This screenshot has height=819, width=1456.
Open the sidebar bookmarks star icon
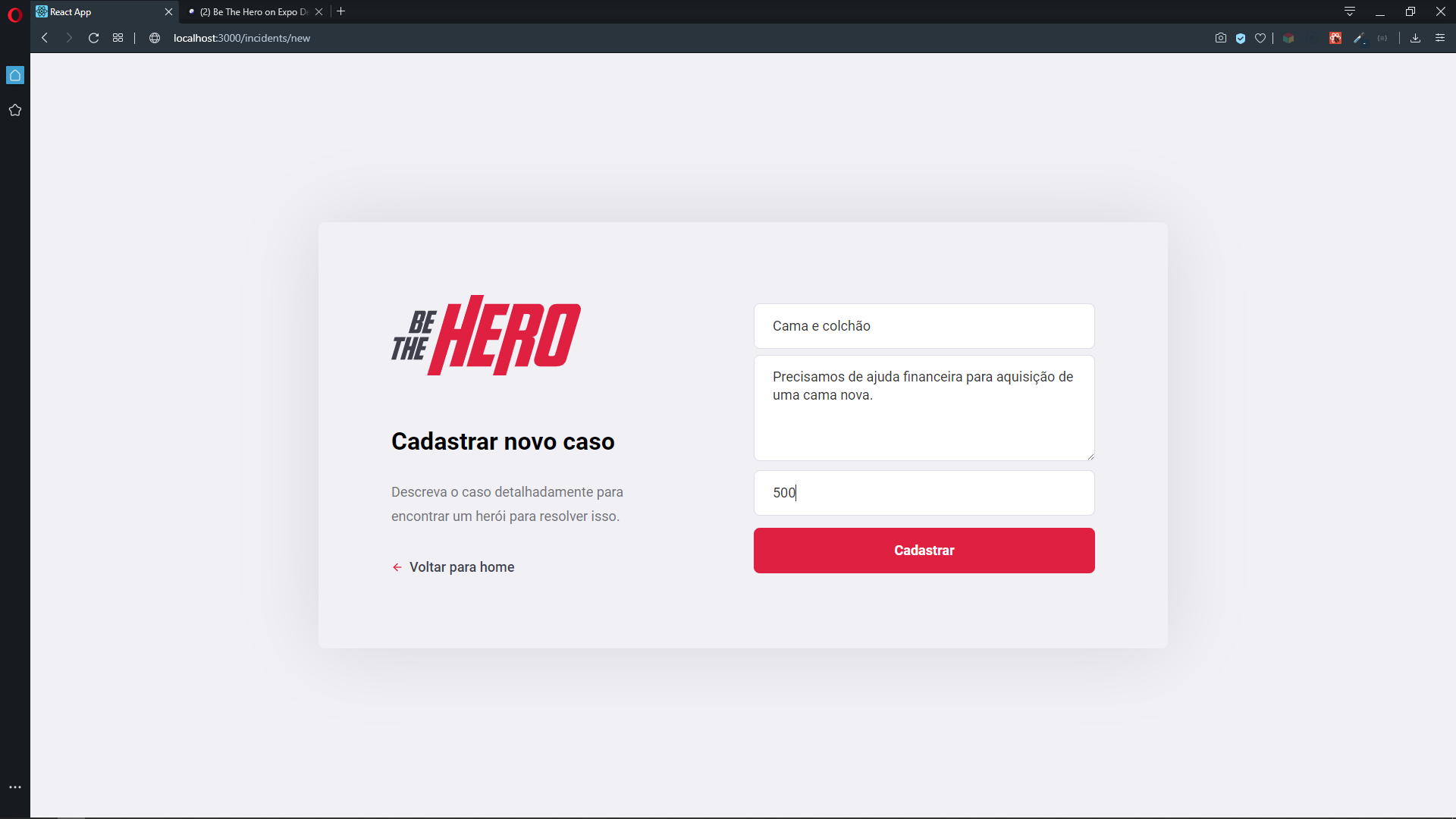pyautogui.click(x=14, y=110)
